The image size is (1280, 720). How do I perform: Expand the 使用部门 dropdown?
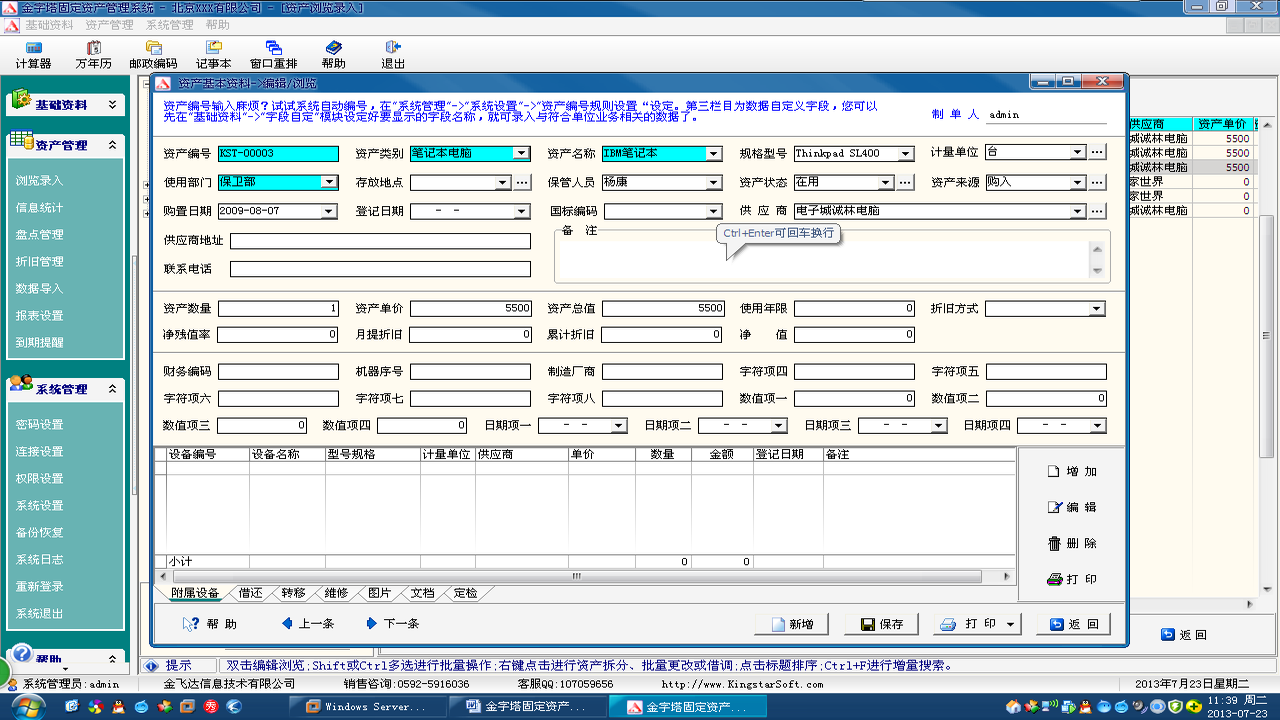pyautogui.click(x=329, y=182)
